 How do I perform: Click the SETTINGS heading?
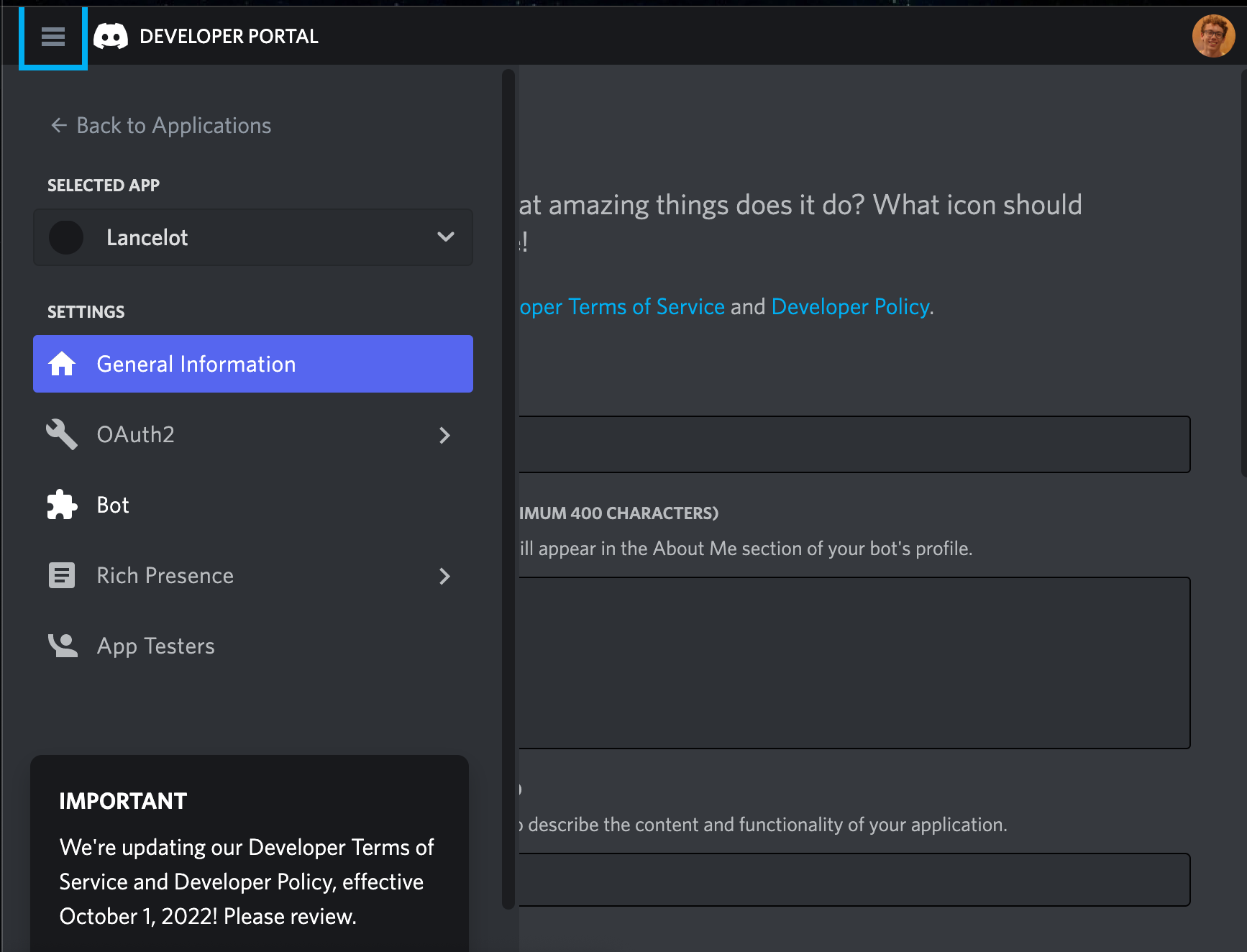coord(86,312)
